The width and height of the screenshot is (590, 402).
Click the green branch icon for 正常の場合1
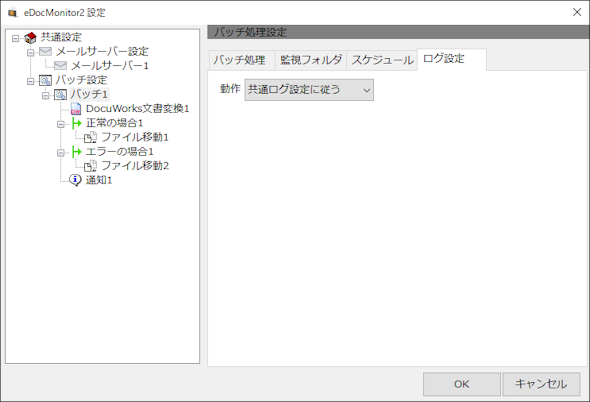pyautogui.click(x=76, y=123)
